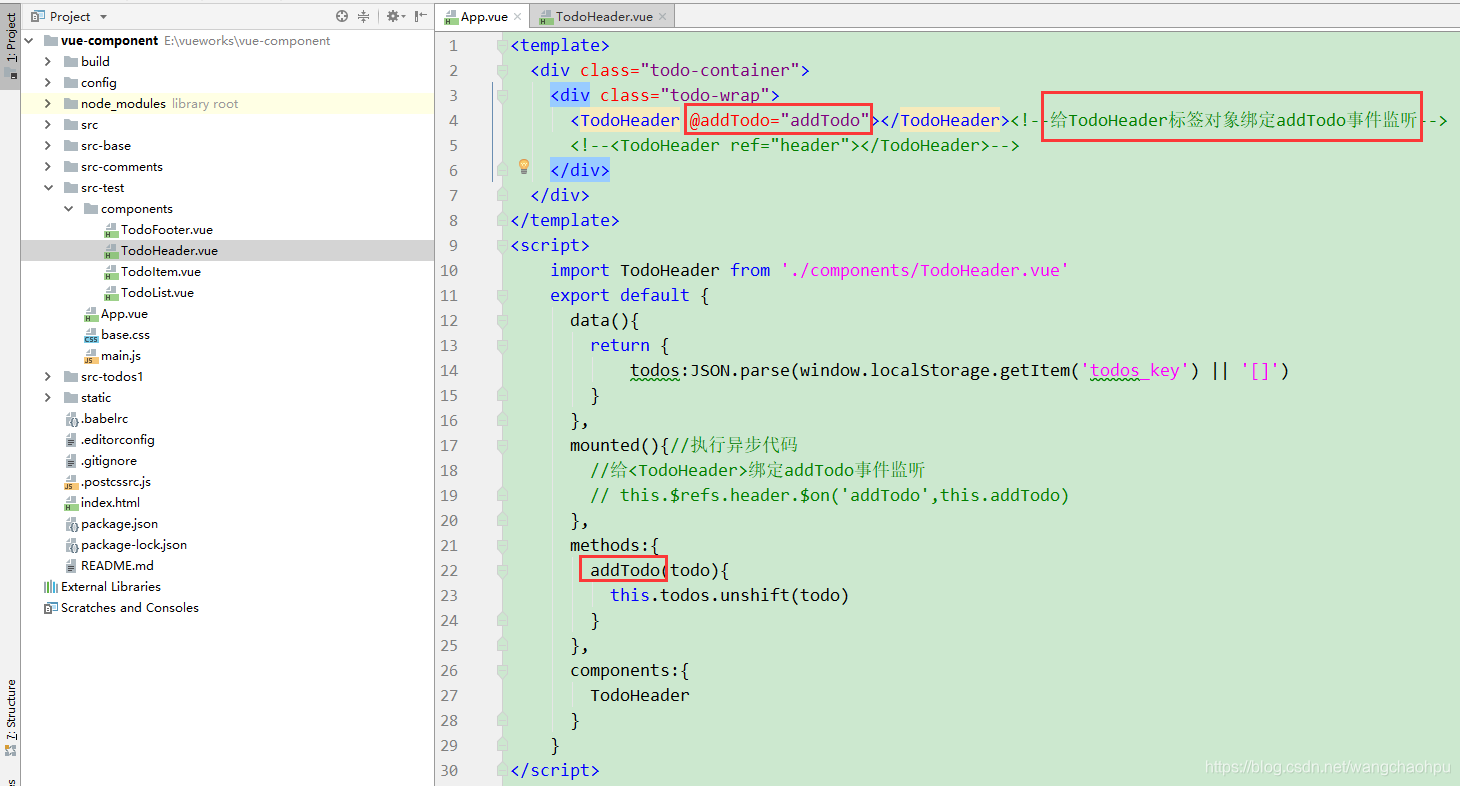Select TodoList.vue file icon
The image size is (1460, 786).
(111, 293)
